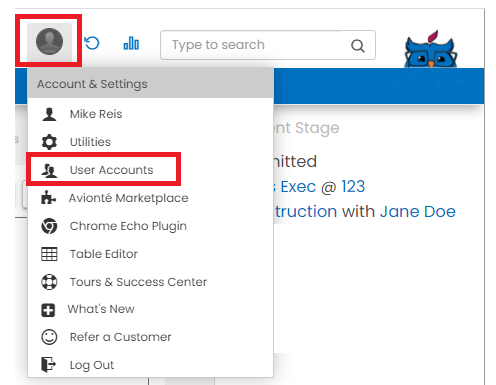Open the bar chart reports icon
Image resolution: width=496 pixels, height=385 pixels.
(x=131, y=43)
